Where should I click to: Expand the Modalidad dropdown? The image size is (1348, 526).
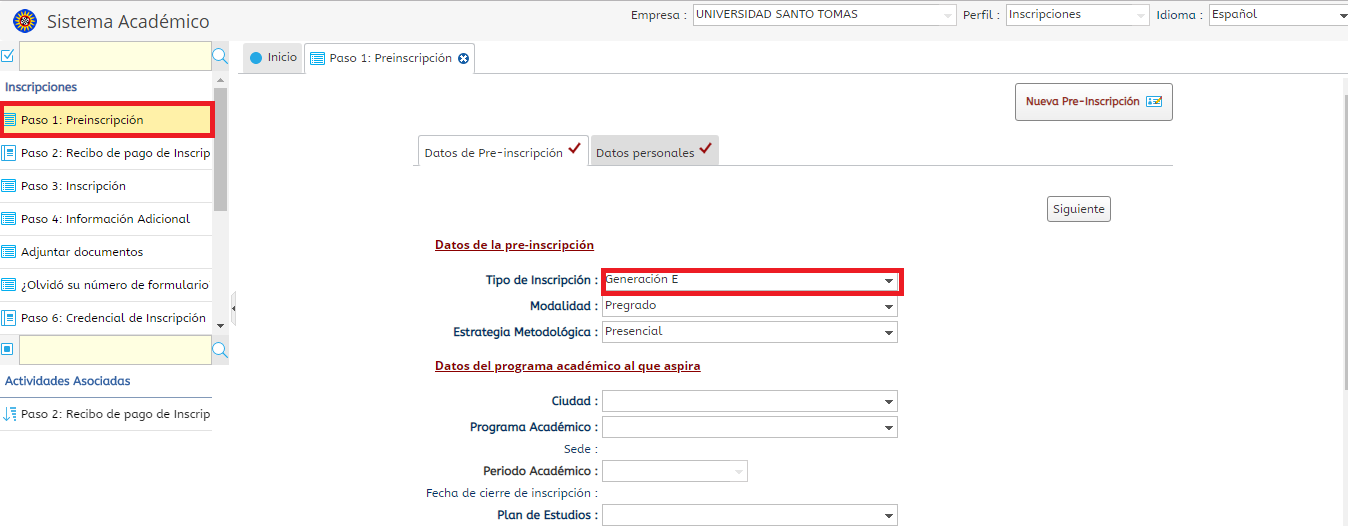[751, 306]
